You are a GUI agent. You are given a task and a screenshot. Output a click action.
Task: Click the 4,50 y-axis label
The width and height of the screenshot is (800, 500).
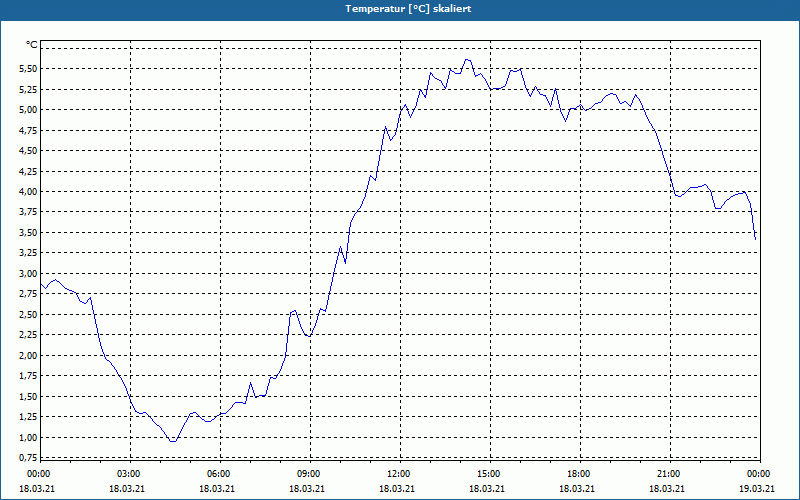tap(27, 151)
